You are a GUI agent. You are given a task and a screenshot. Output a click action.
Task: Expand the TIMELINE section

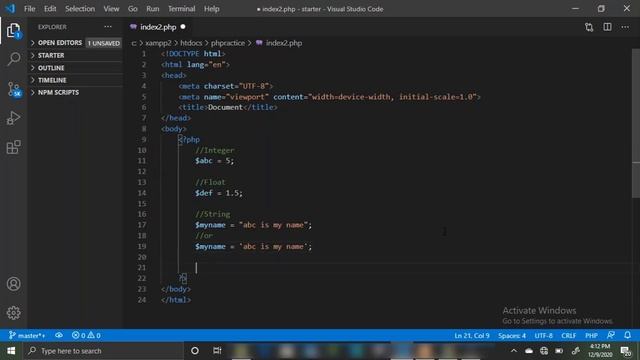click(76, 80)
